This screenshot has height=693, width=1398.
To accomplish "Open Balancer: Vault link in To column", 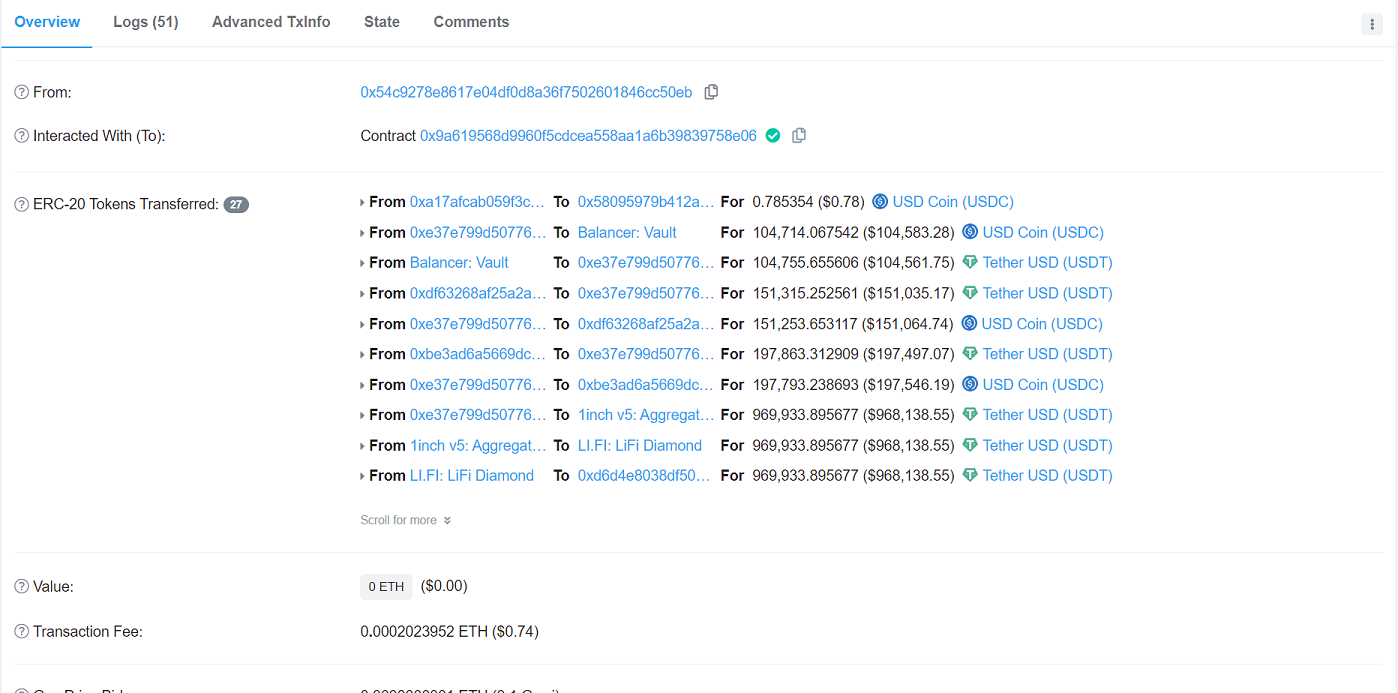I will [627, 232].
